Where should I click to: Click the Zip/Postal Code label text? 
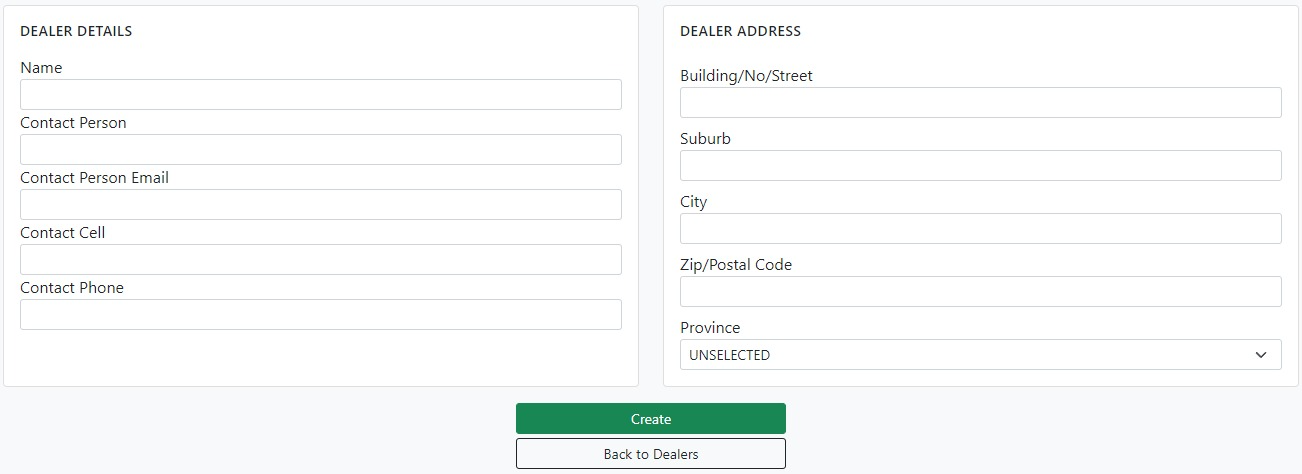click(x=736, y=265)
